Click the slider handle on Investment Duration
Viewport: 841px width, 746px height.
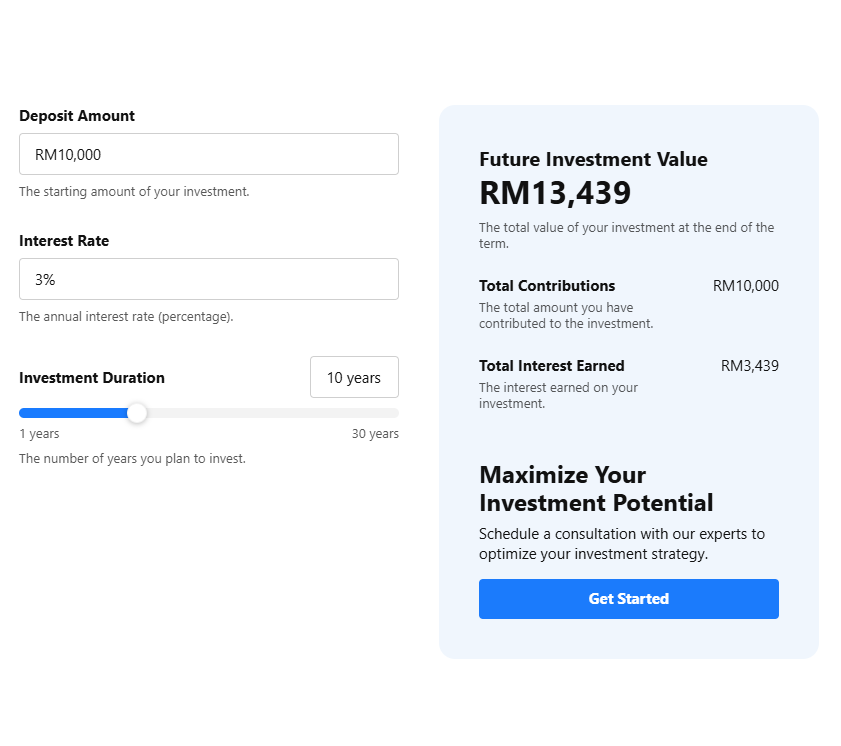137,413
